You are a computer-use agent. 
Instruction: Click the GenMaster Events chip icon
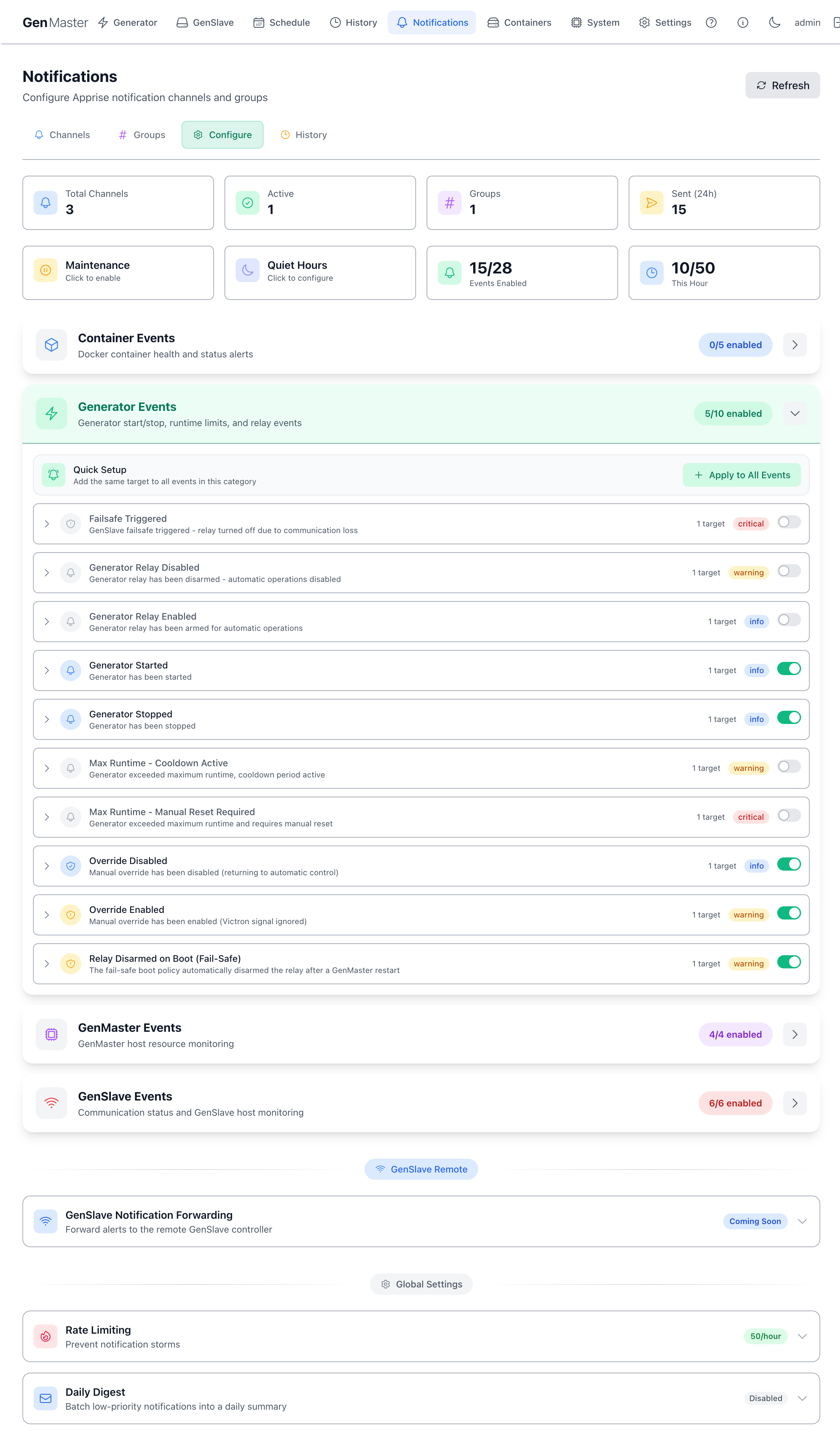click(x=52, y=1035)
